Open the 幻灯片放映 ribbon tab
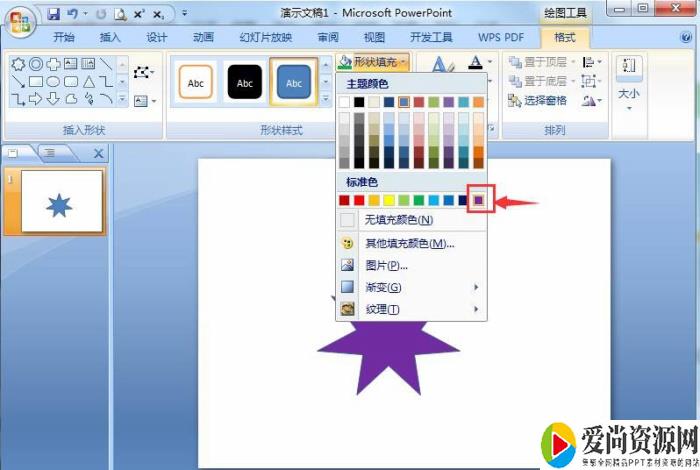 265,37
